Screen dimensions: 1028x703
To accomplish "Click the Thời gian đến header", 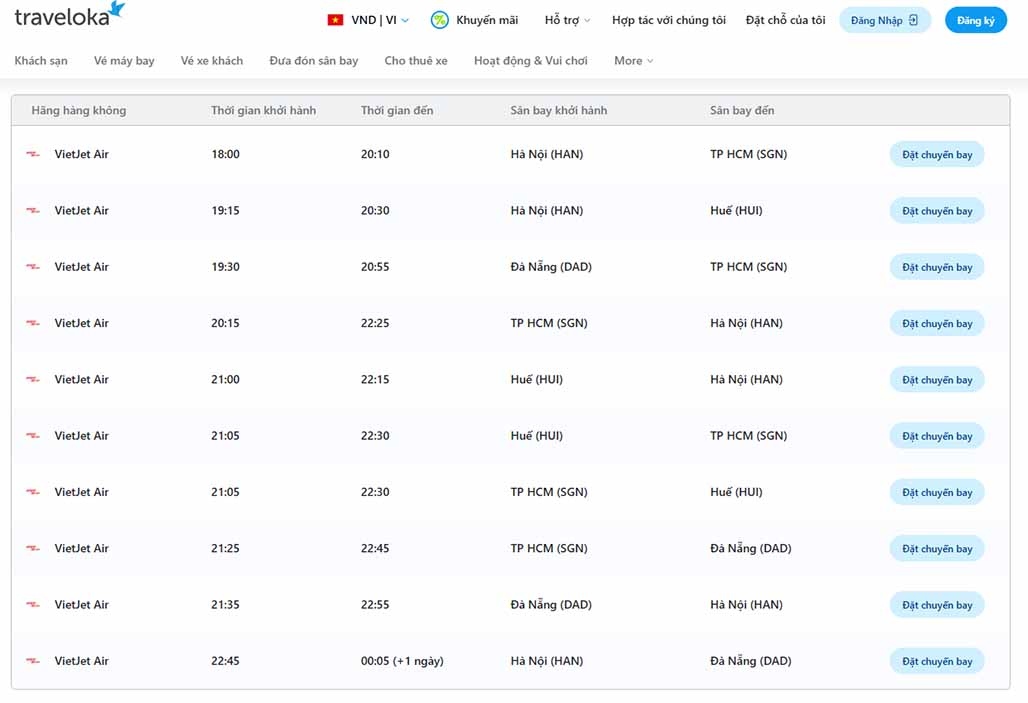I will (x=397, y=110).
